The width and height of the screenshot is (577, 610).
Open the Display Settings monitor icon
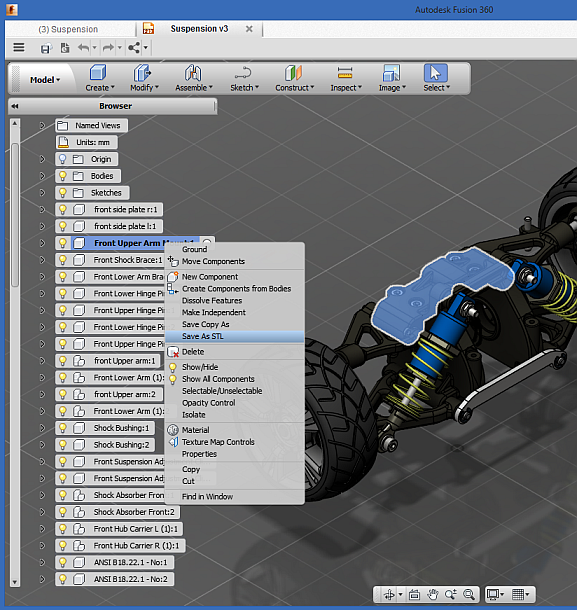[x=493, y=594]
